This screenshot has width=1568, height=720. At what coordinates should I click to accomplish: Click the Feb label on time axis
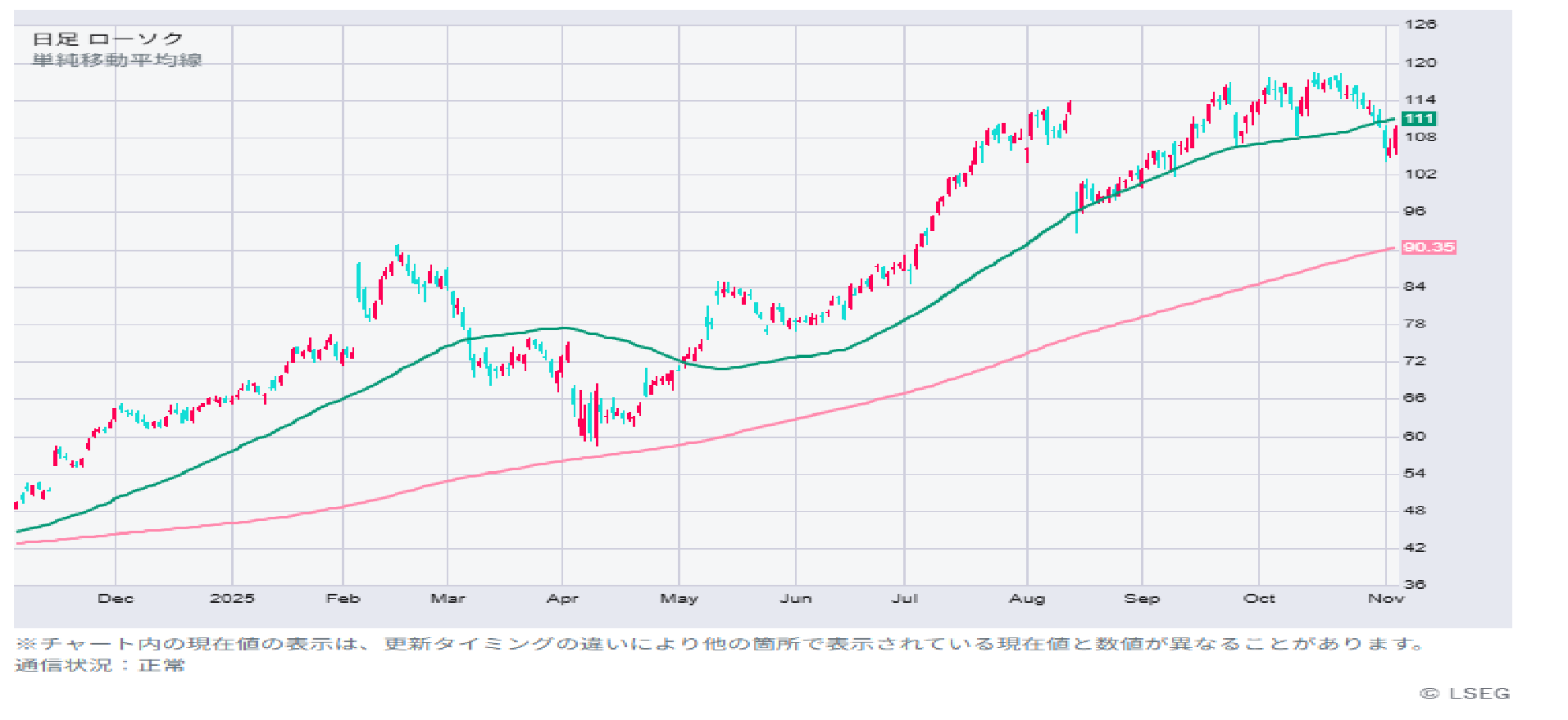(343, 599)
